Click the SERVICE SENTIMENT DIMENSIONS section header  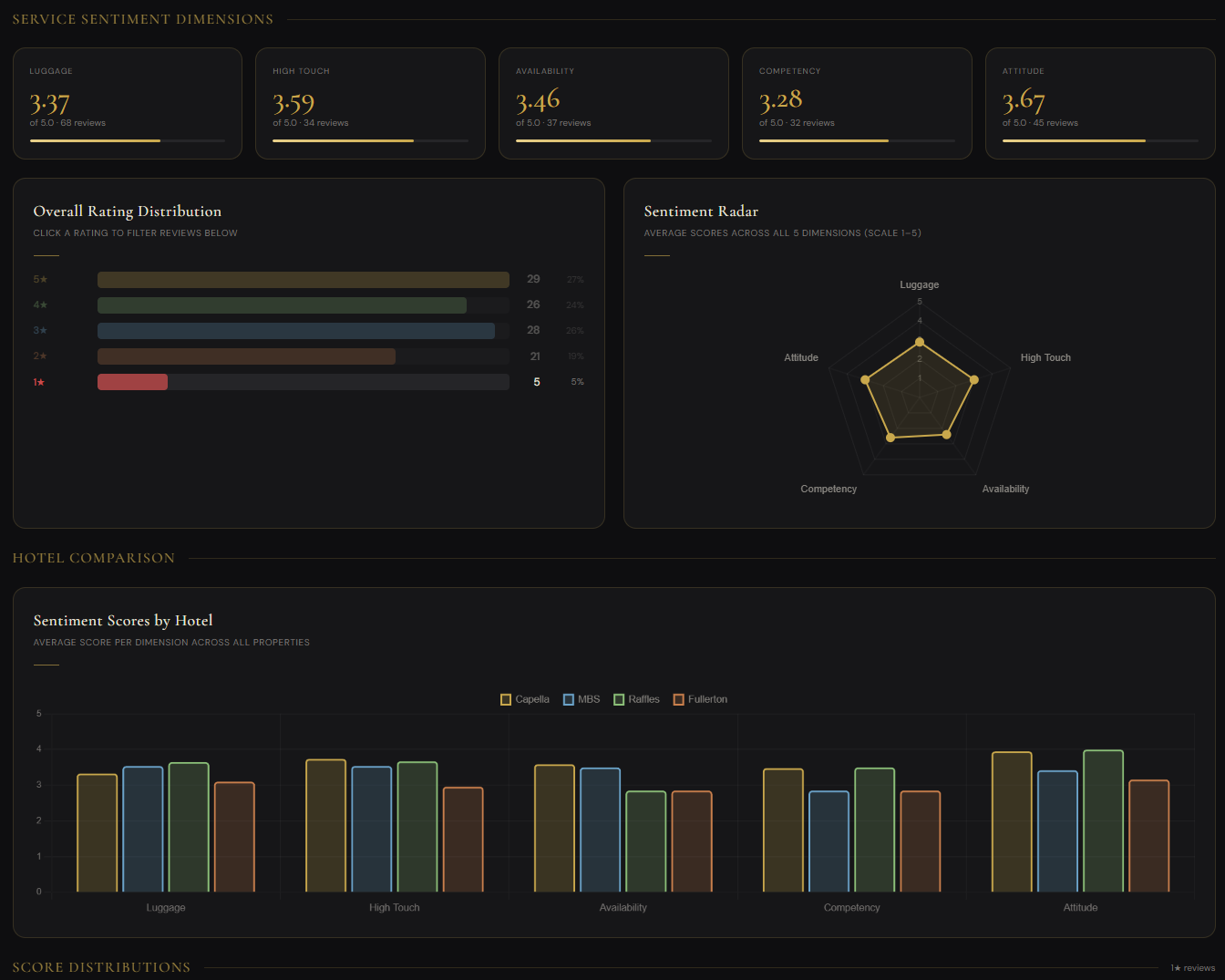click(143, 19)
